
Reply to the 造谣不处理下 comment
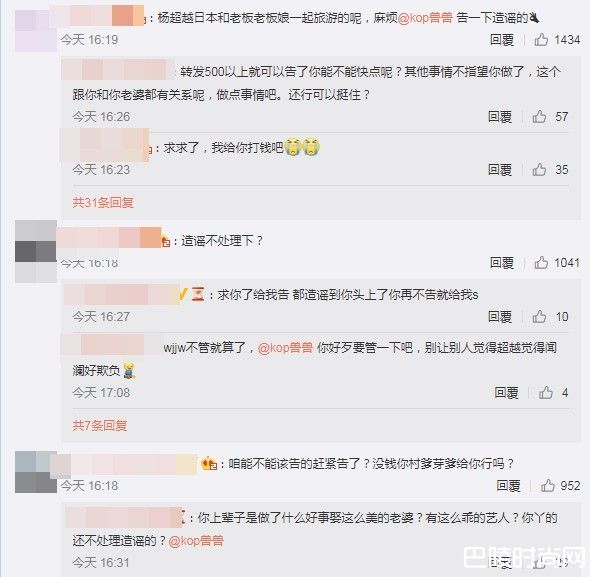click(502, 263)
